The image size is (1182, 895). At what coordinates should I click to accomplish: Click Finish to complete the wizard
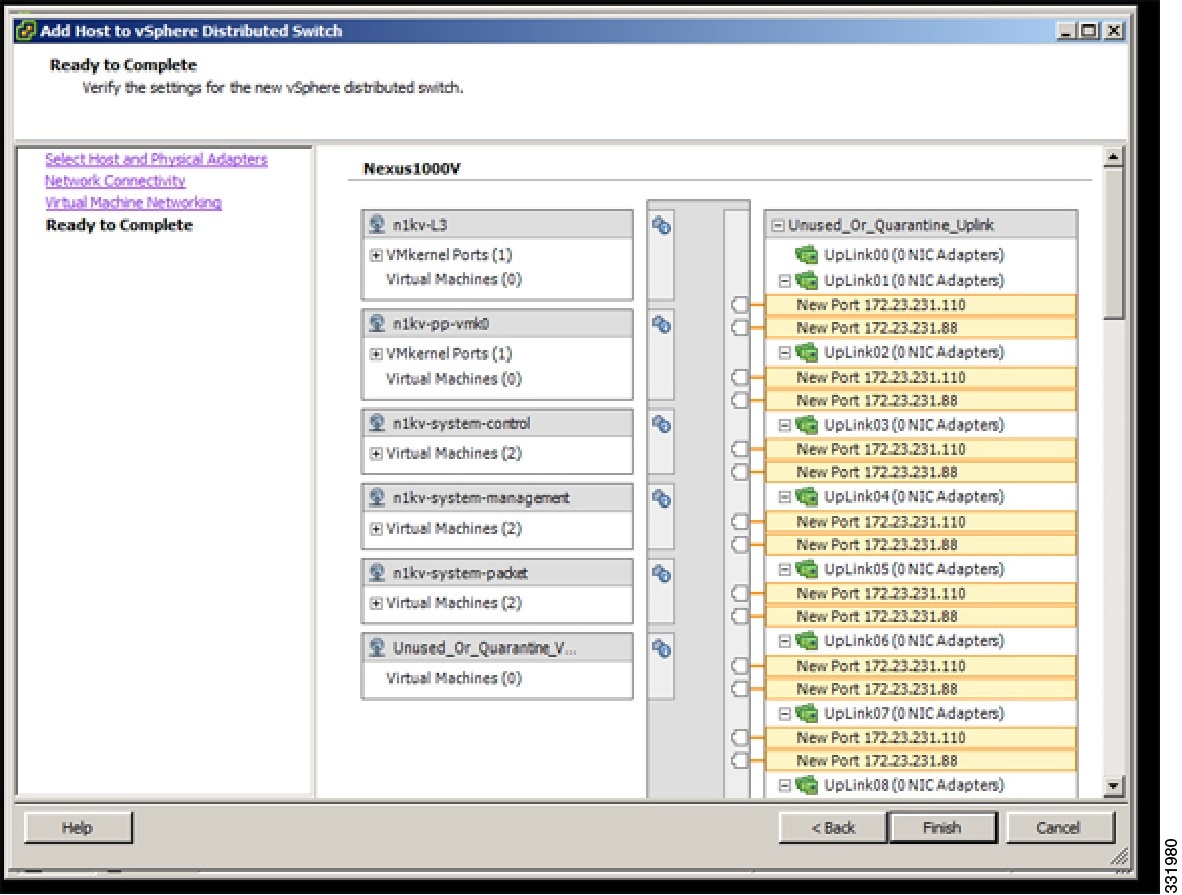[x=942, y=827]
